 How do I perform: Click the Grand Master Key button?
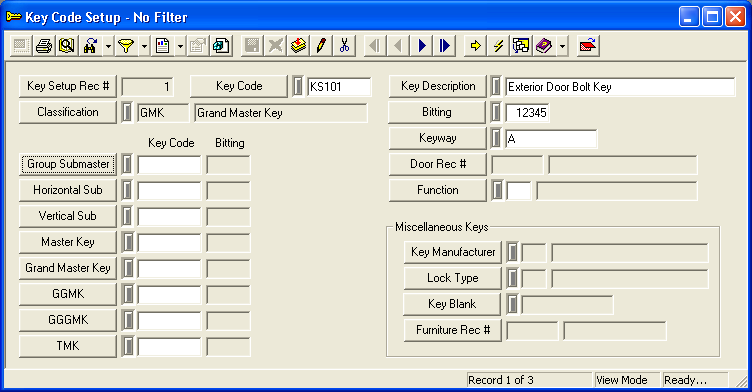click(x=68, y=268)
